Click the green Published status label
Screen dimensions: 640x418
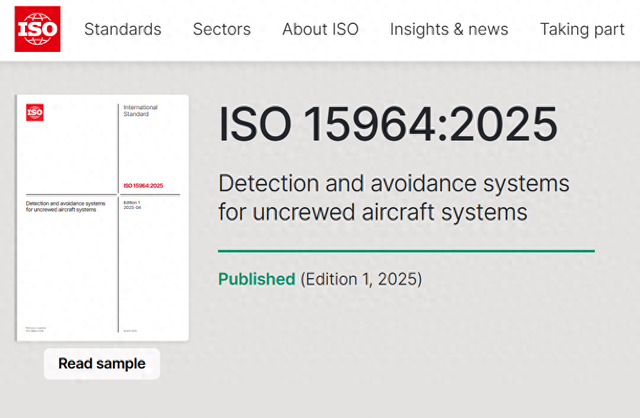tap(256, 279)
